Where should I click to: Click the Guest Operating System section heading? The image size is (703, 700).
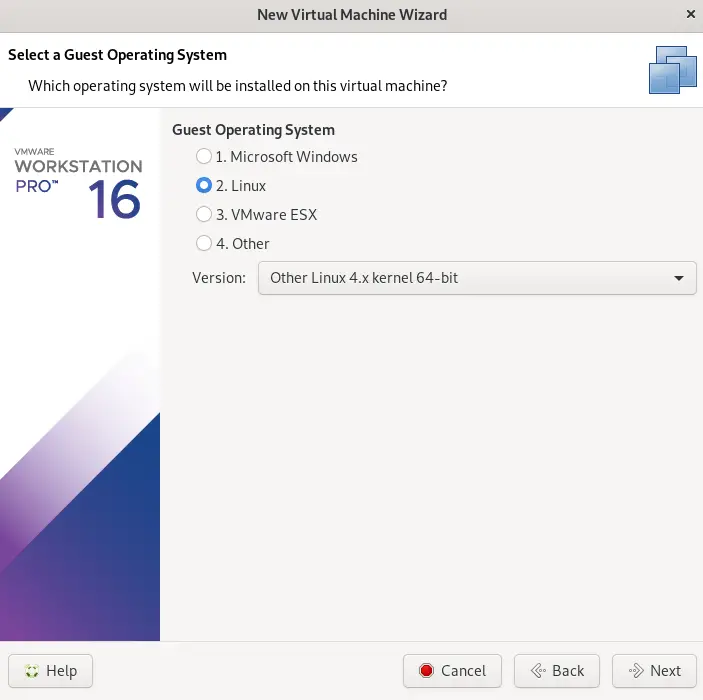click(x=253, y=130)
